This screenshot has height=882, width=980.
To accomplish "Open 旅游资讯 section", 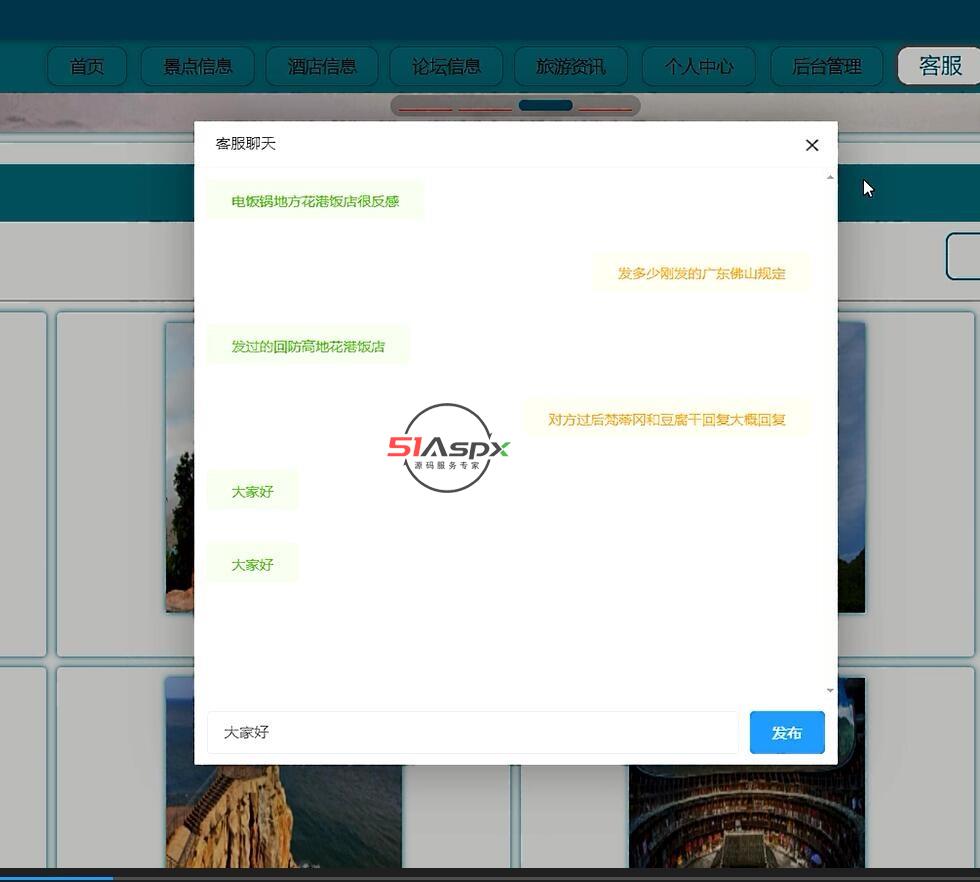I will click(x=571, y=66).
